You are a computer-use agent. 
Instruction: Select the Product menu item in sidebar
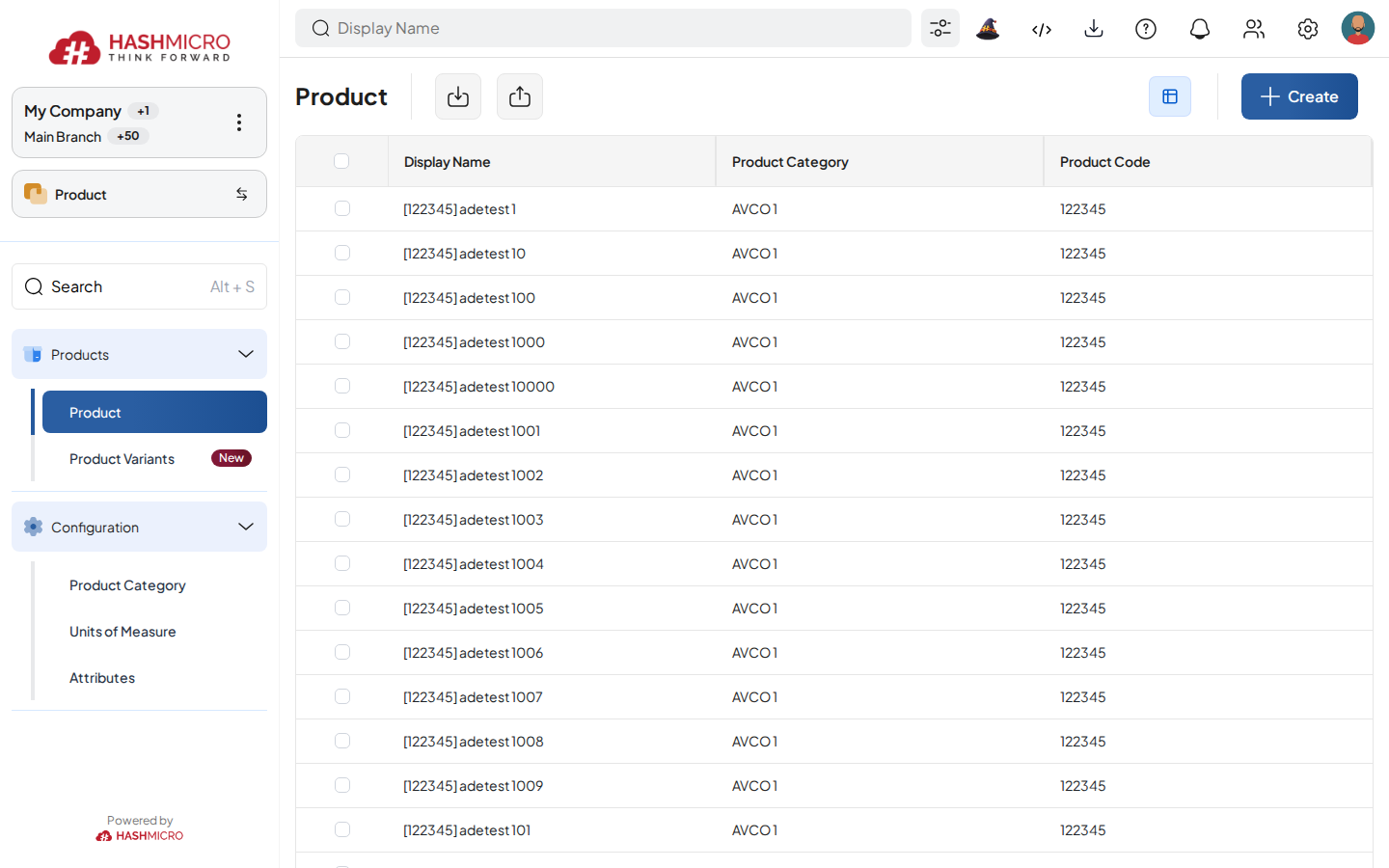[x=154, y=412]
